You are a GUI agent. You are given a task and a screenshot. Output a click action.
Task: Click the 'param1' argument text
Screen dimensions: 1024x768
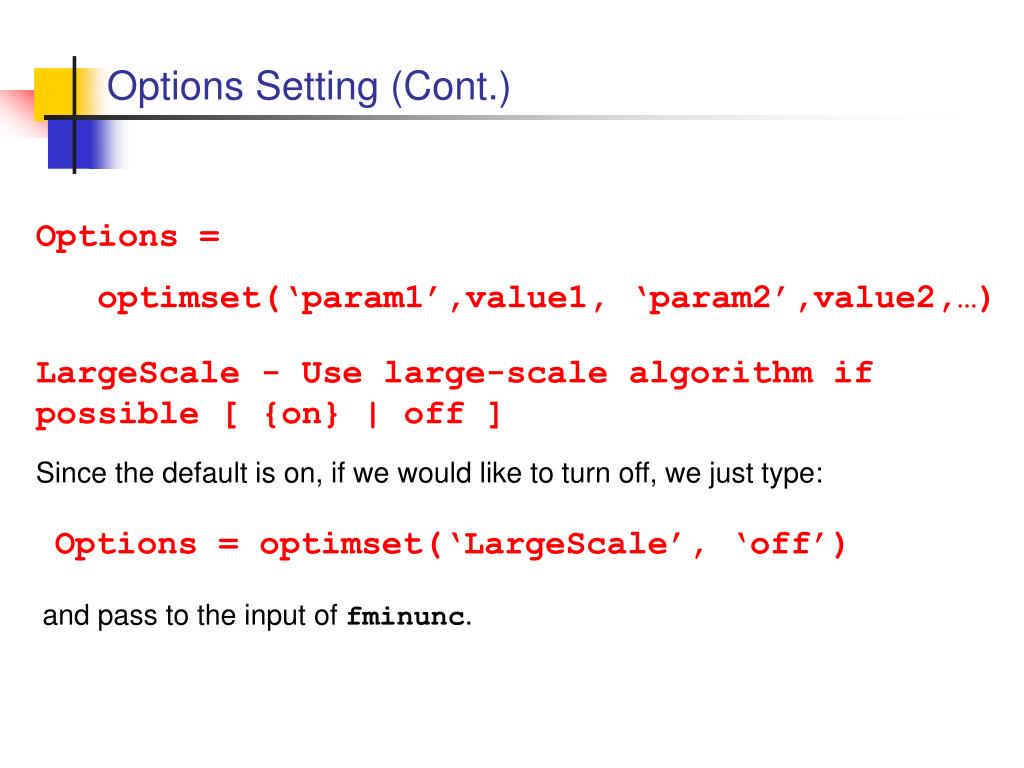point(362,298)
